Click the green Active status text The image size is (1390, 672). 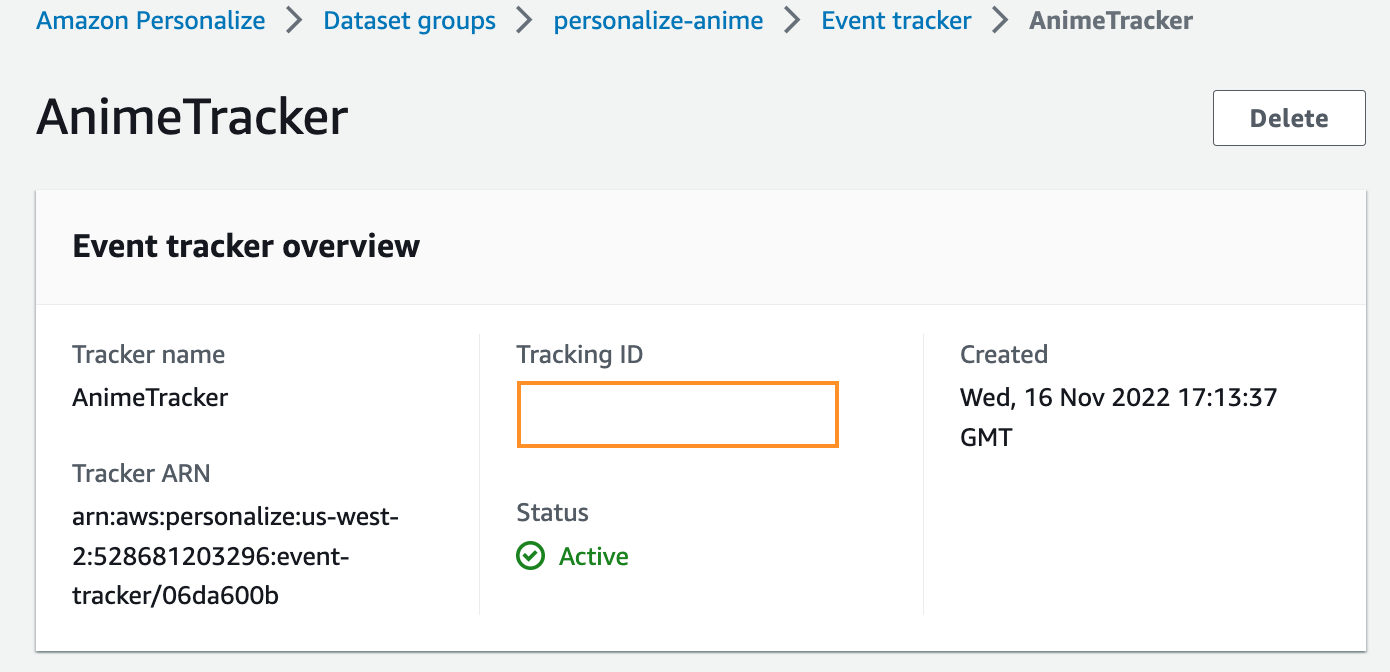(x=594, y=556)
